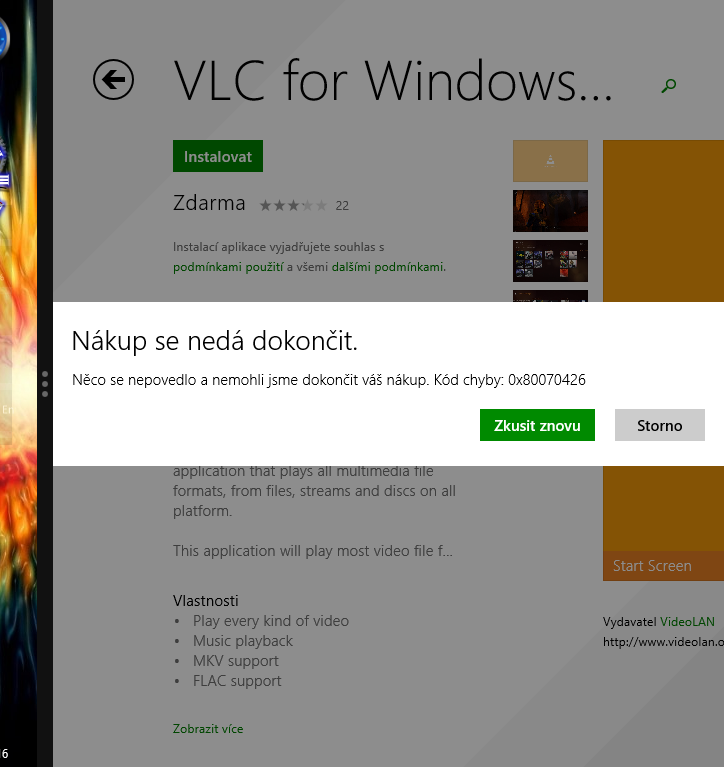Click the 'Zdarma' price label
Image resolution: width=724 pixels, height=767 pixels.
pos(209,203)
